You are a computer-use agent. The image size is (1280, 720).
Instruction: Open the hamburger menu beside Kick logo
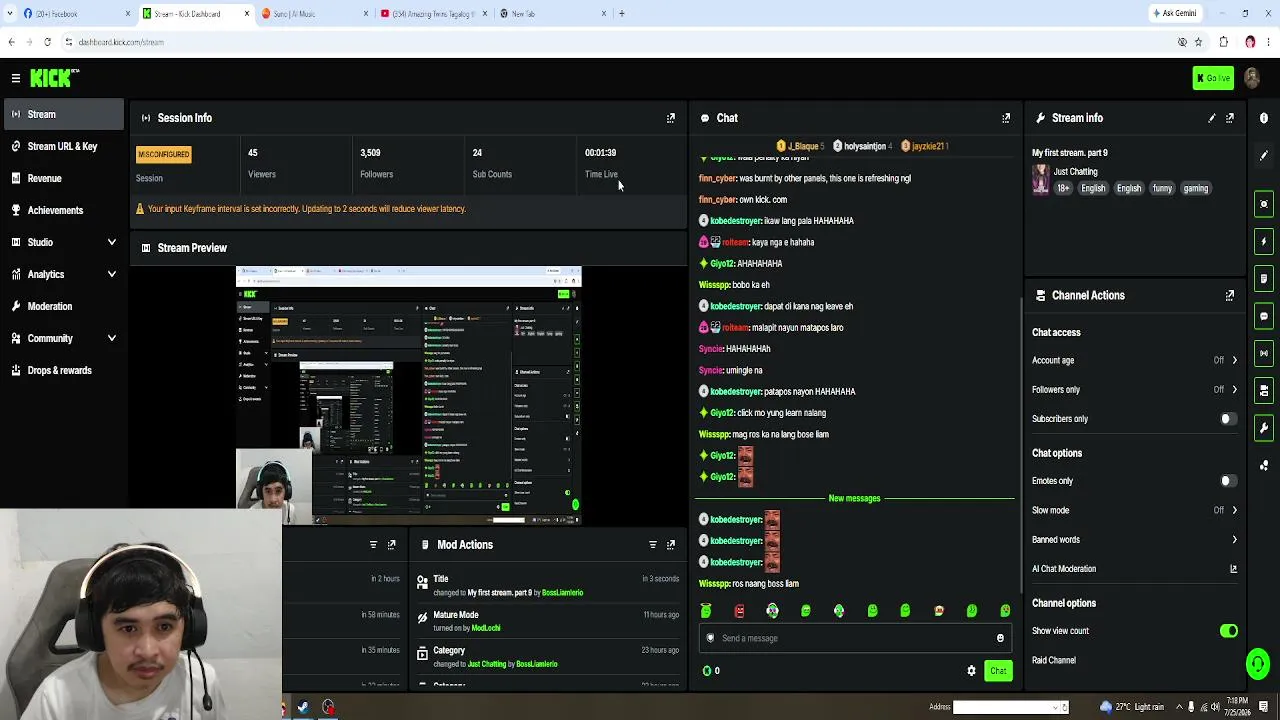16,78
